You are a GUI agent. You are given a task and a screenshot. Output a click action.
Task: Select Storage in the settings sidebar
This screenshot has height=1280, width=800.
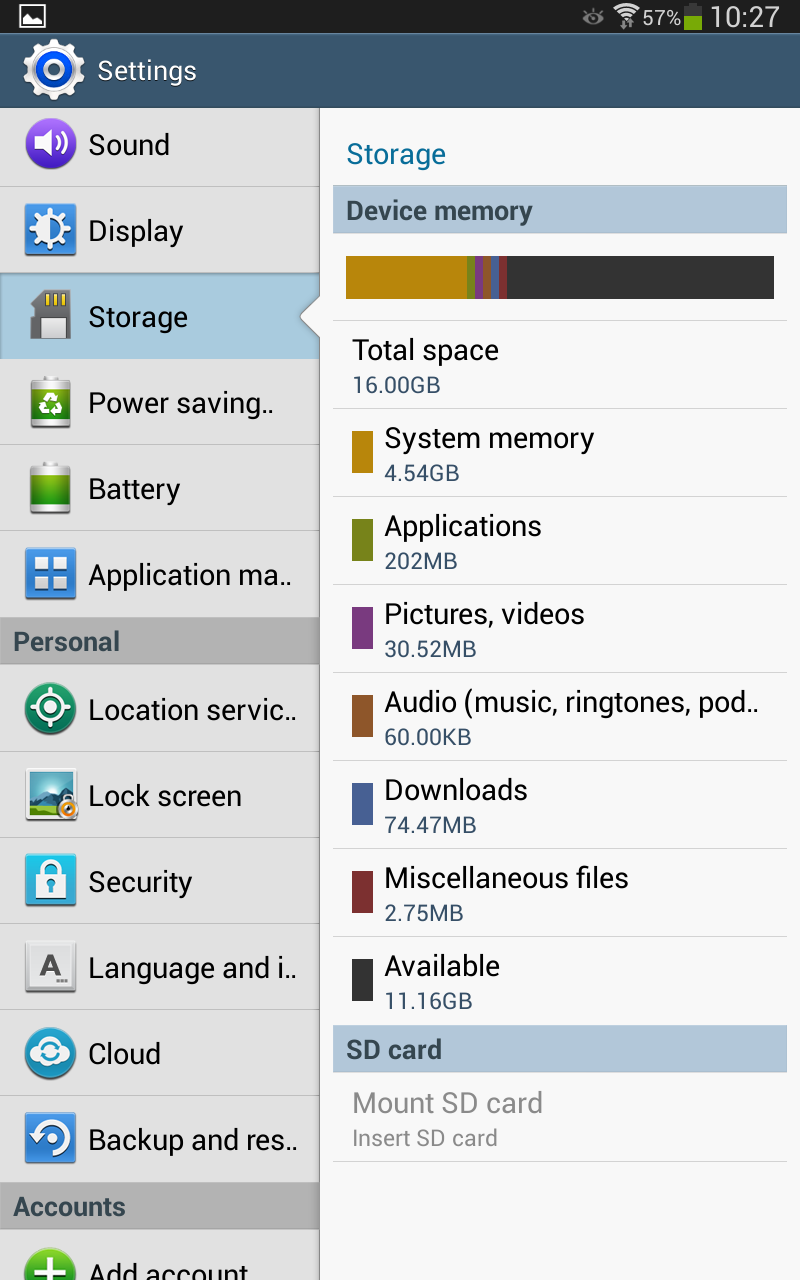pos(160,317)
